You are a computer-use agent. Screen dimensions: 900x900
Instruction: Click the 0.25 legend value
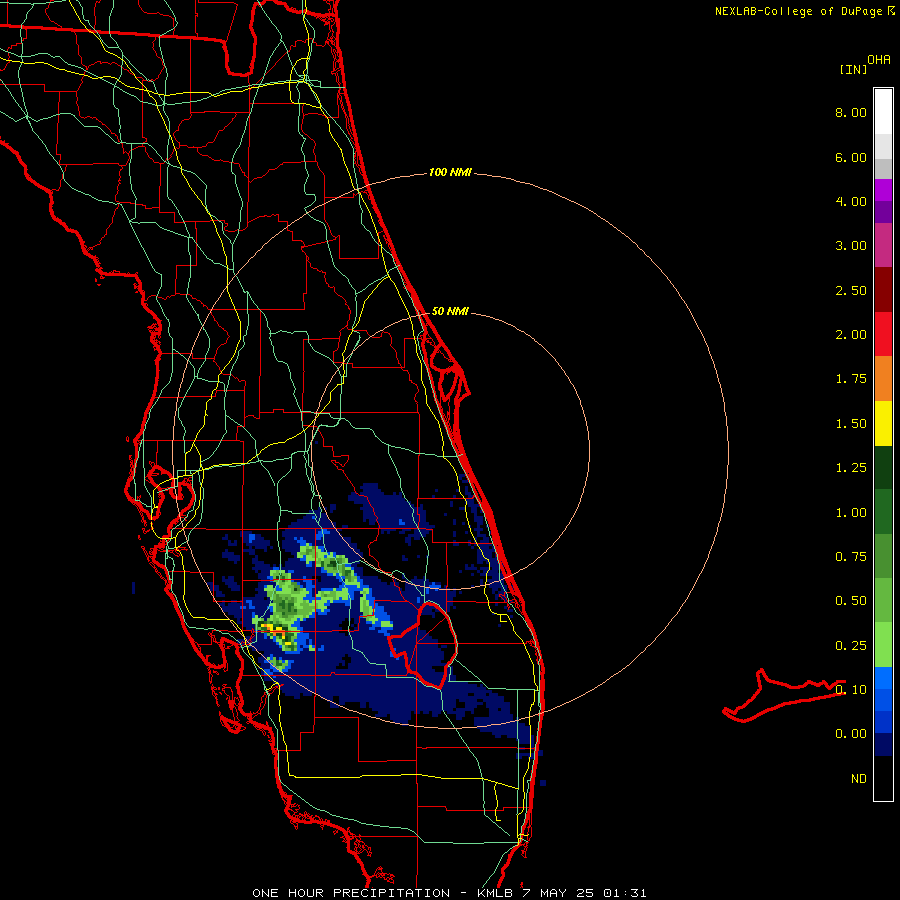coord(851,646)
